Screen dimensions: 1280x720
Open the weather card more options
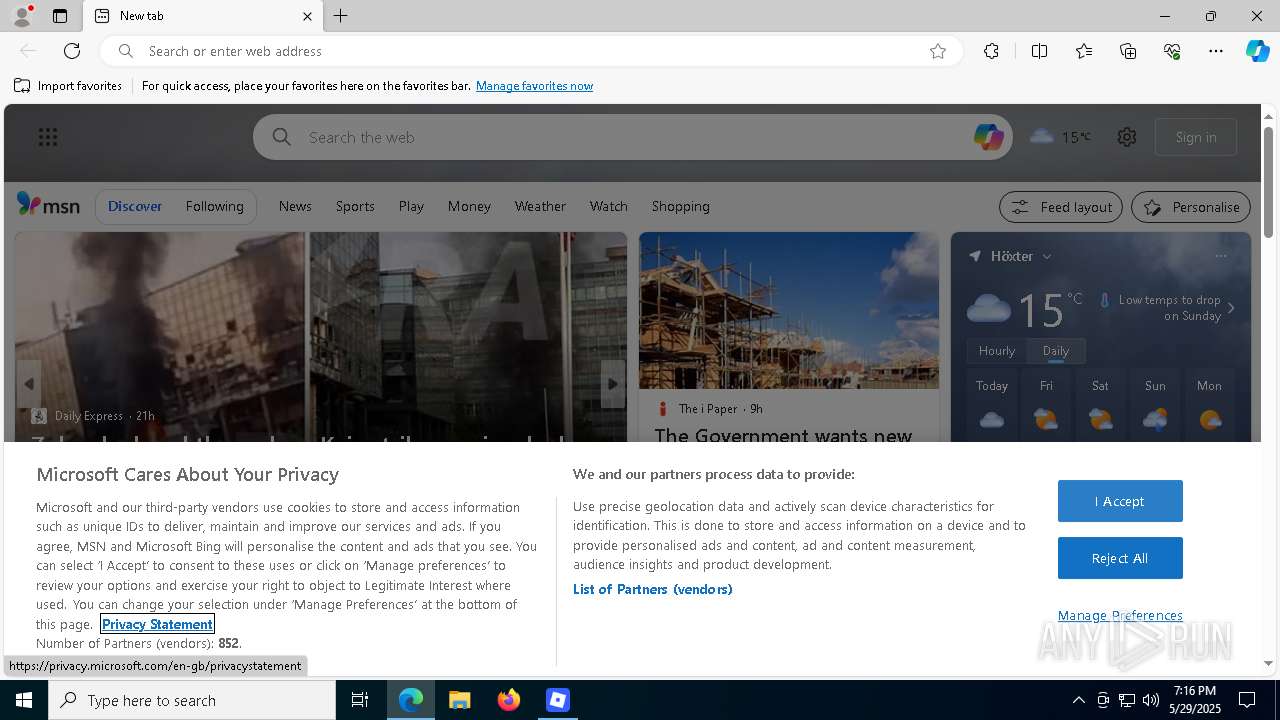point(1220,256)
